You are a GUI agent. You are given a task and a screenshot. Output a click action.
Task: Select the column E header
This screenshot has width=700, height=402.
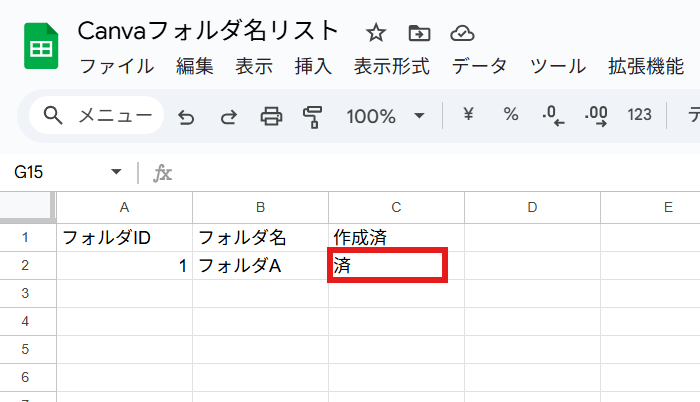(650, 207)
